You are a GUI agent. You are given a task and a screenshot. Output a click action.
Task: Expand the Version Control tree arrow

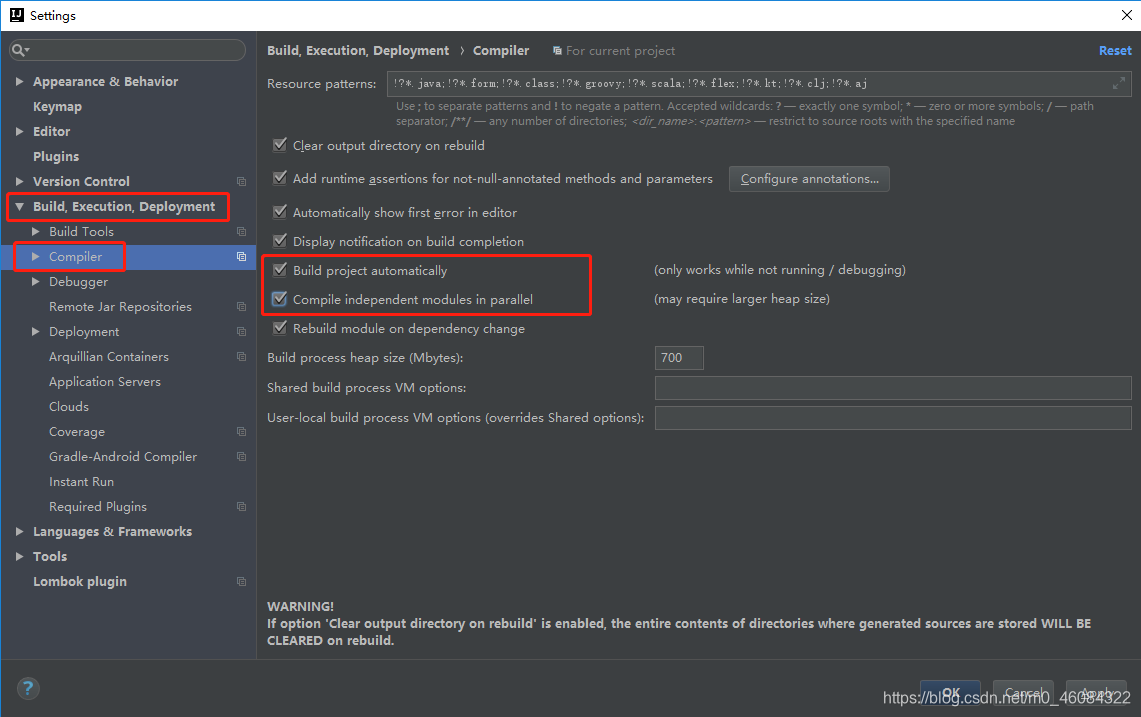click(x=20, y=181)
